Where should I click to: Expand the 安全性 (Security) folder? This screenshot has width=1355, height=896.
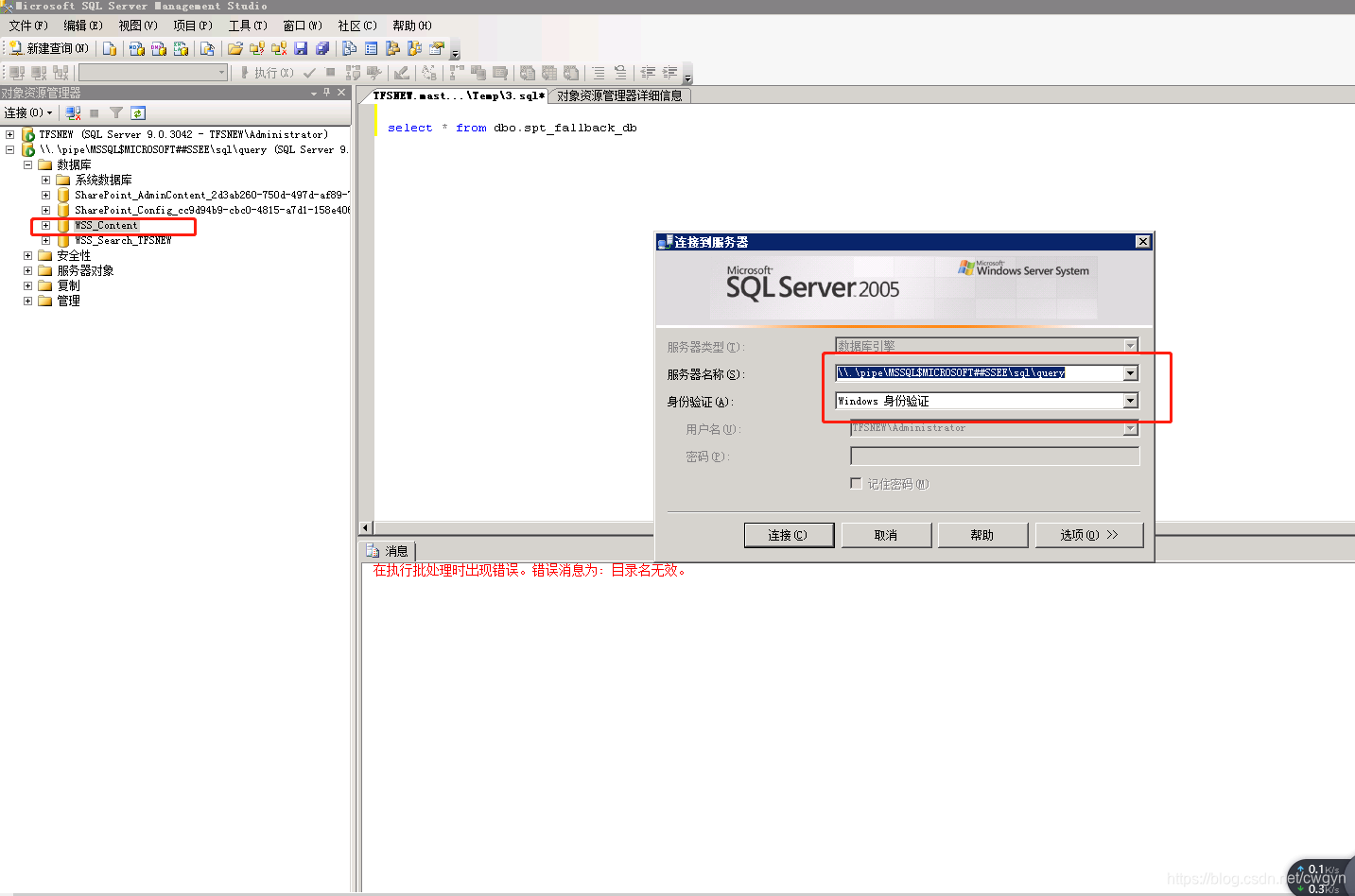27,255
